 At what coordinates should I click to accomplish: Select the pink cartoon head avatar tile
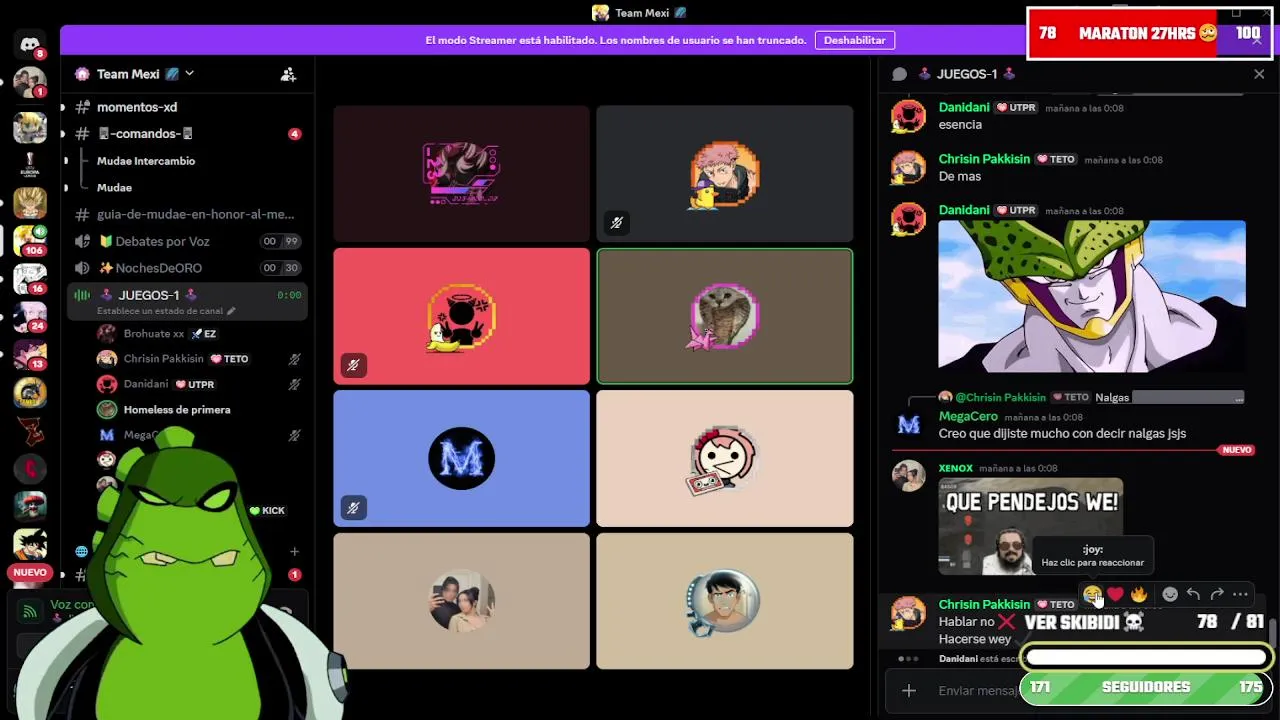pos(725,458)
